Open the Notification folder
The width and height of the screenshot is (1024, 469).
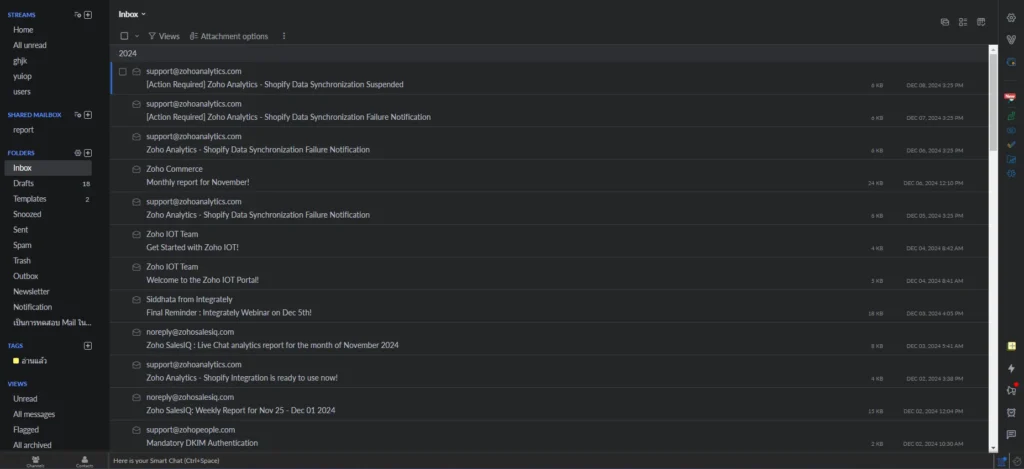point(48,307)
